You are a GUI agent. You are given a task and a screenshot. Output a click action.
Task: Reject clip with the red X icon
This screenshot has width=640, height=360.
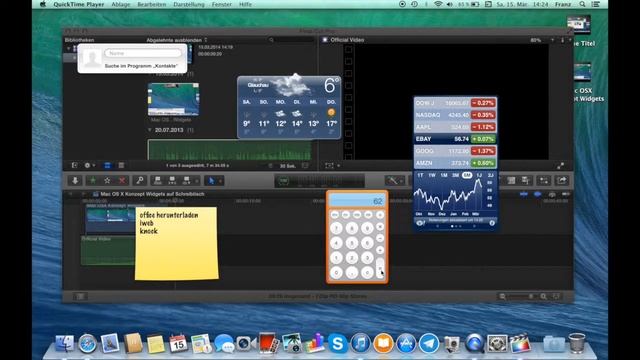point(122,180)
